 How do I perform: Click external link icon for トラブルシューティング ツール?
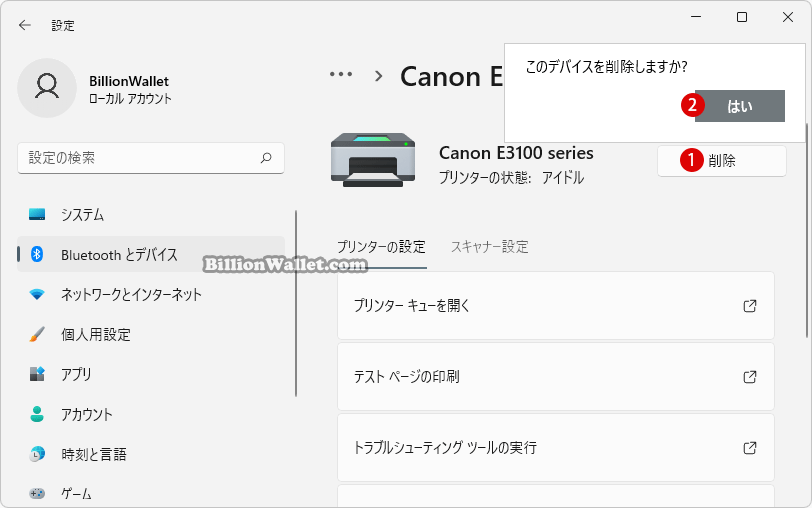tap(750, 447)
